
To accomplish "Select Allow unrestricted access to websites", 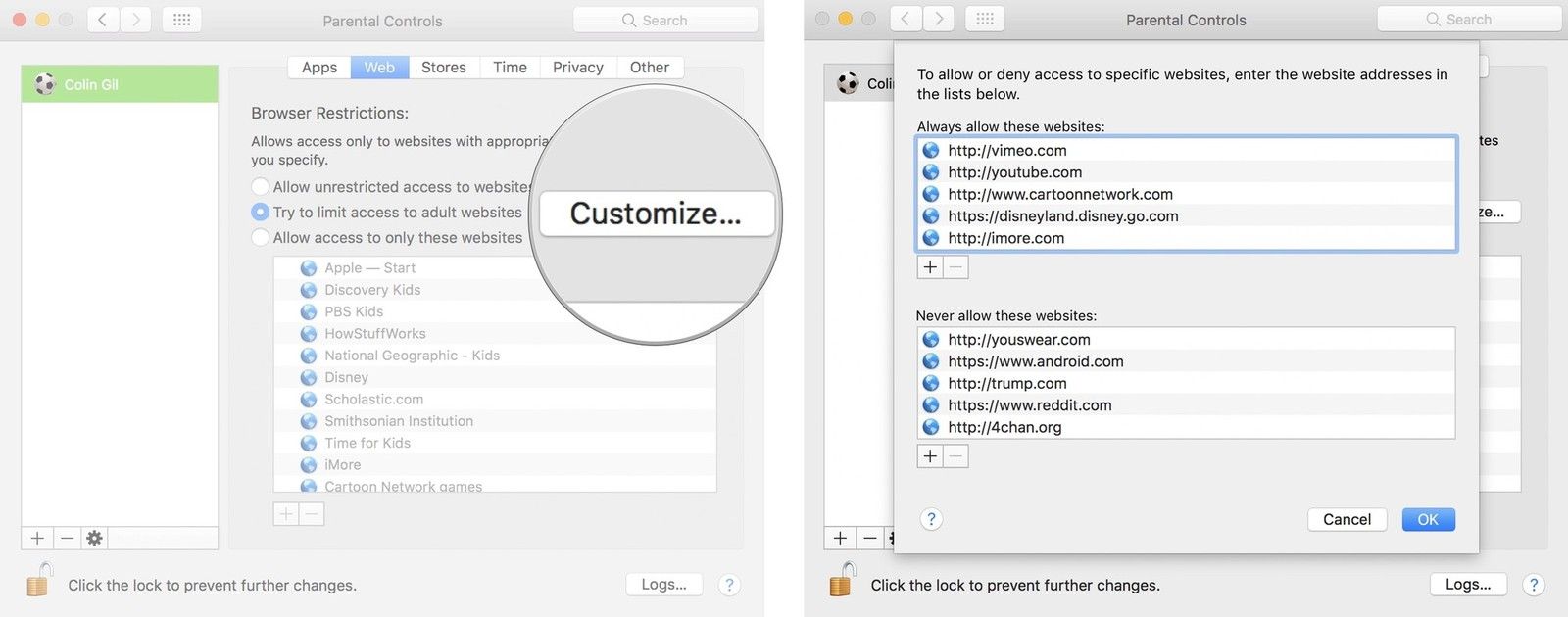I will click(261, 187).
